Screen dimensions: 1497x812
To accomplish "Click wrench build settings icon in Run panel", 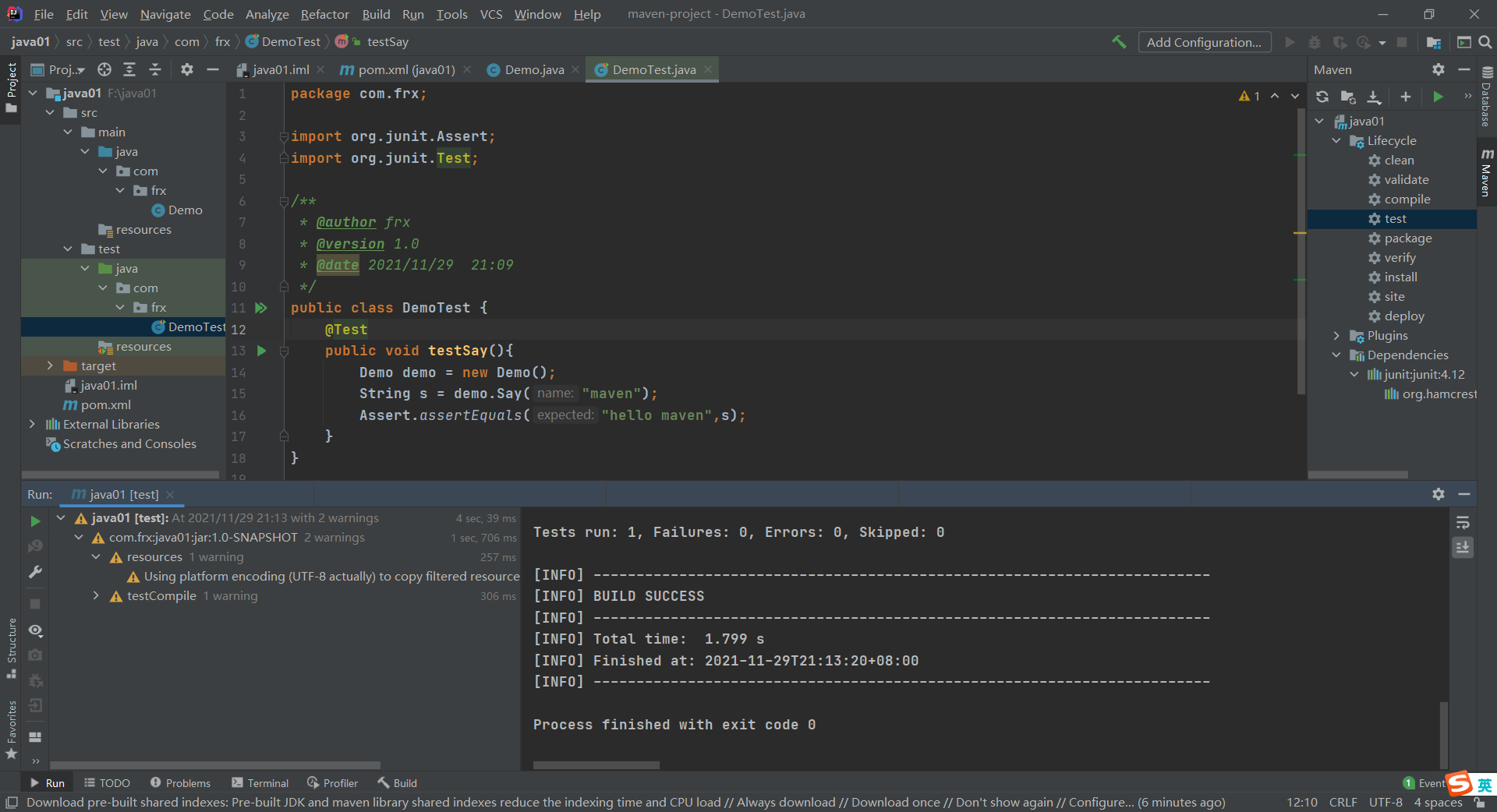I will pos(35,572).
